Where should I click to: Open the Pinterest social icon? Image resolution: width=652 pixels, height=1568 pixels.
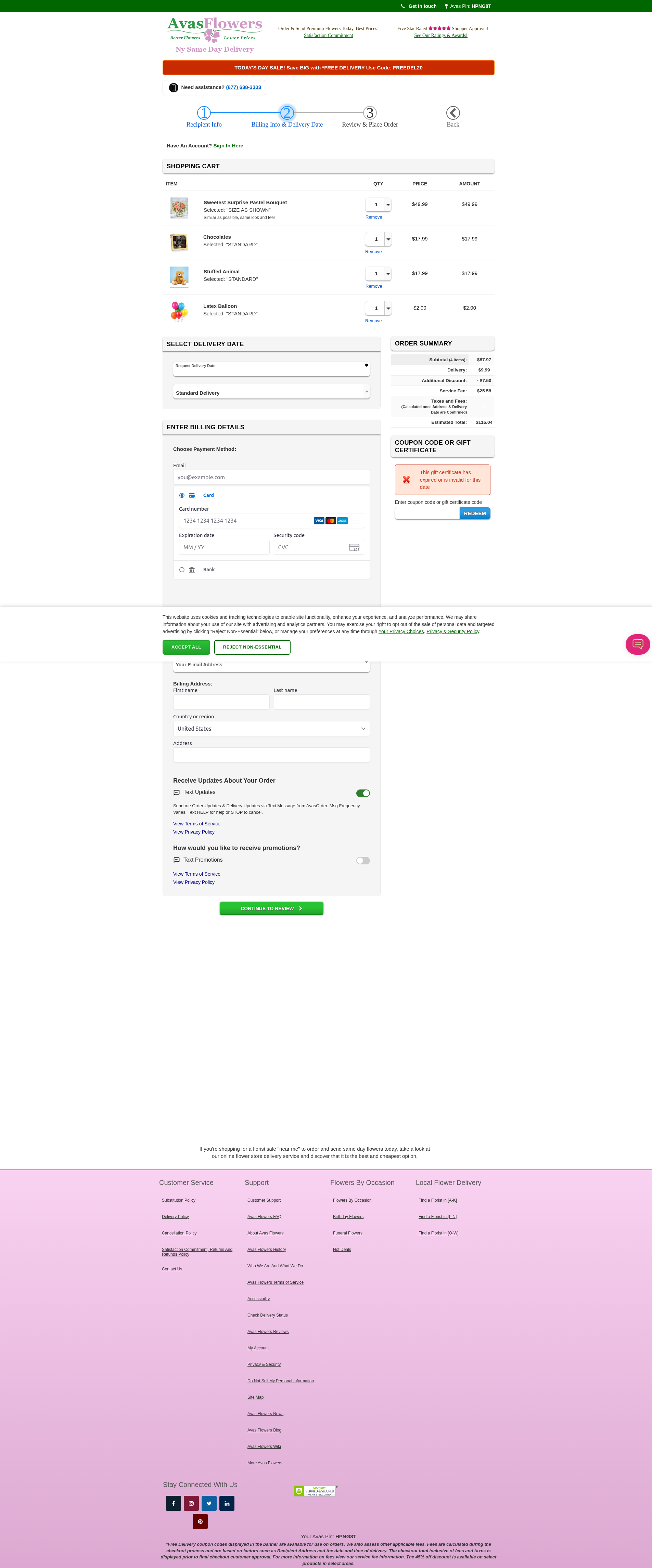point(200,1521)
